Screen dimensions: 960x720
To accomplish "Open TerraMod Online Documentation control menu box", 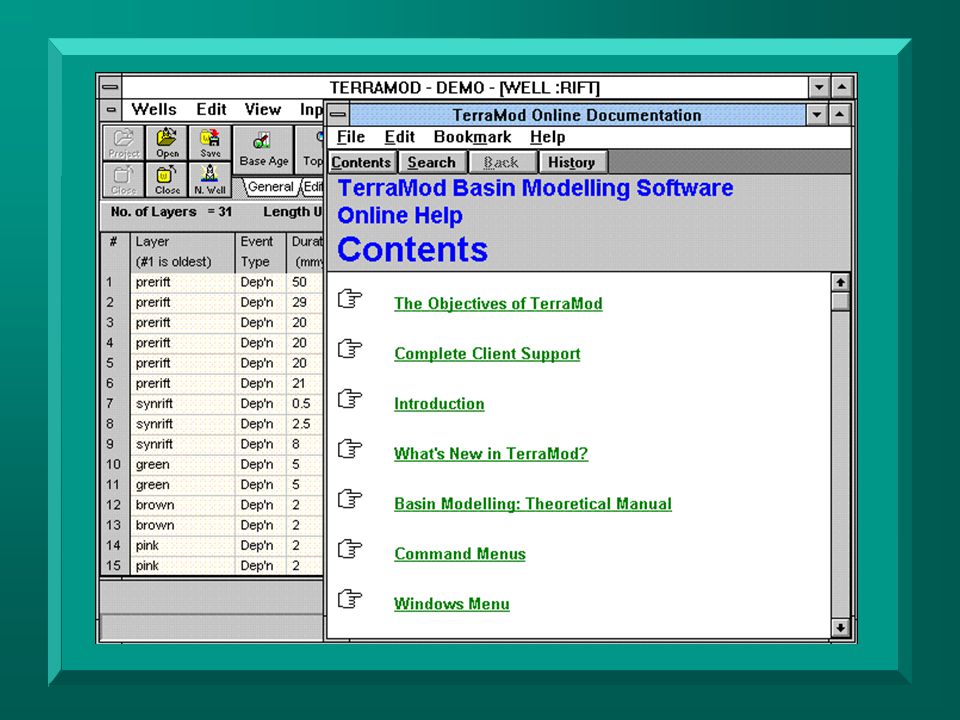I will tap(338, 114).
